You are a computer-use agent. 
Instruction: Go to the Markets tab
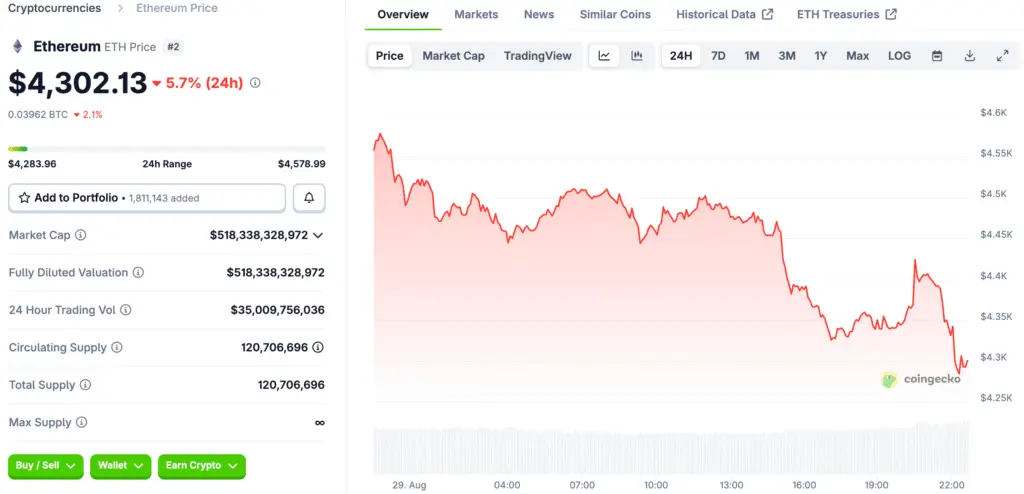(476, 15)
